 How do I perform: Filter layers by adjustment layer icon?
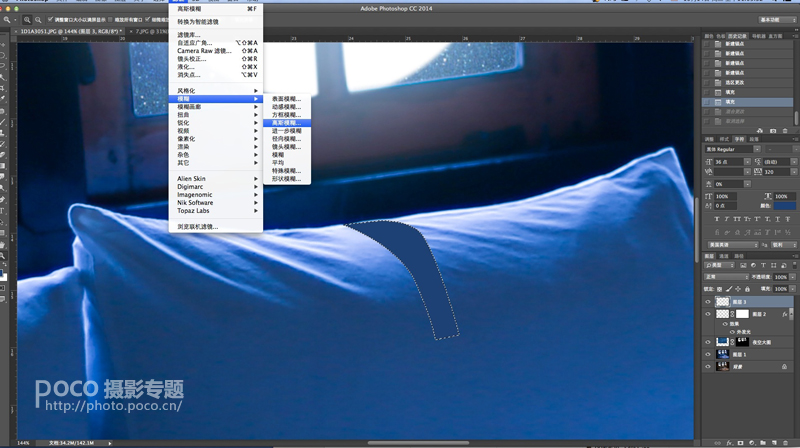[753, 265]
